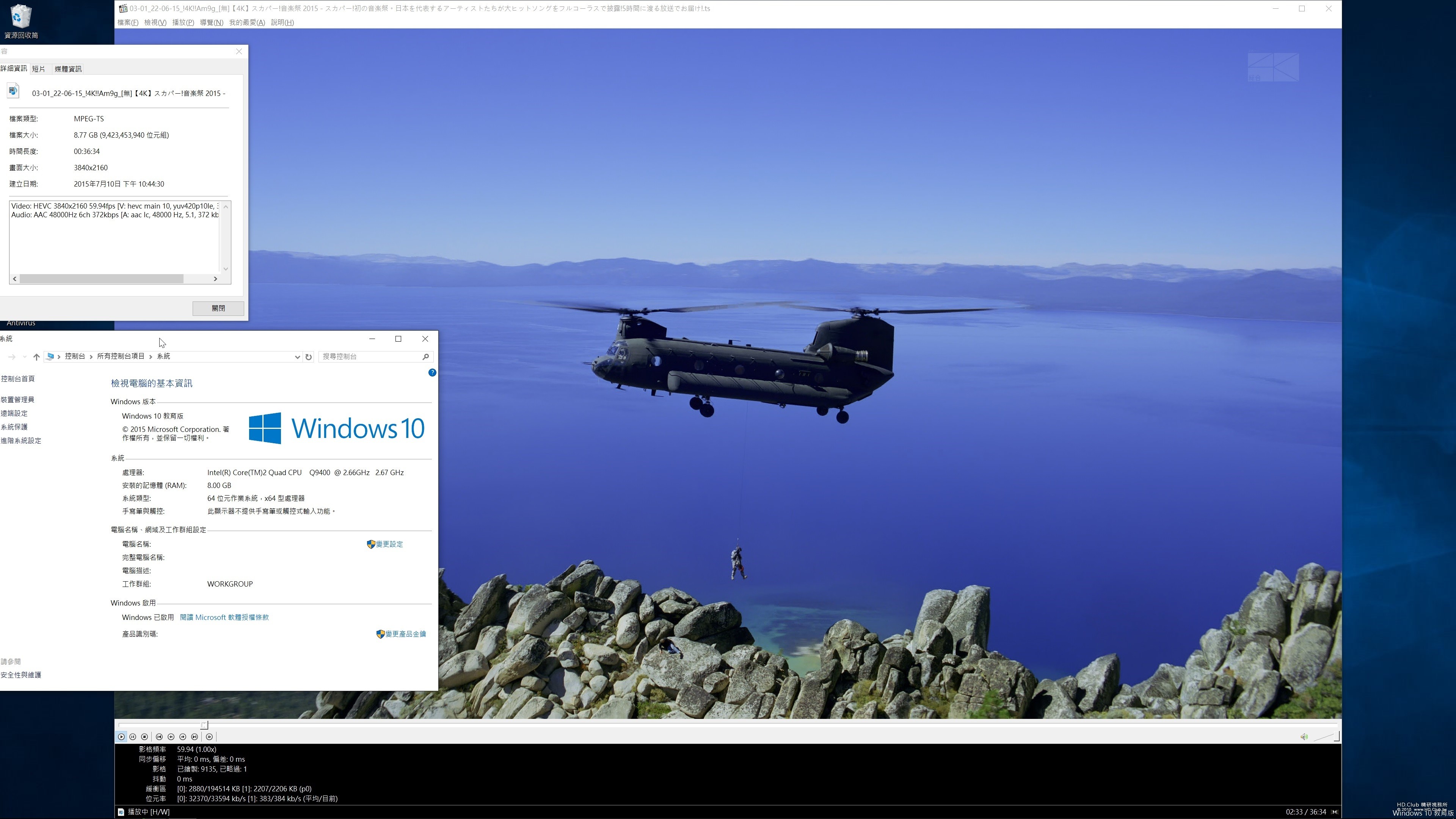Click the search magnifier icon in Control Panel
1456x819 pixels.
(x=425, y=357)
